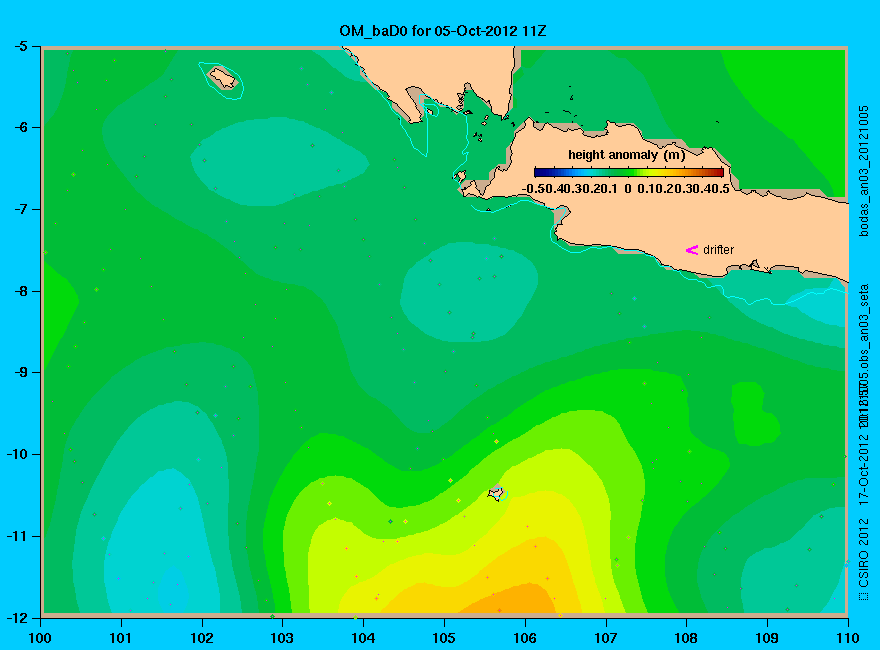Click the vertical text bodas_an03_20121005
This screenshot has height=650, width=880.
[x=864, y=171]
